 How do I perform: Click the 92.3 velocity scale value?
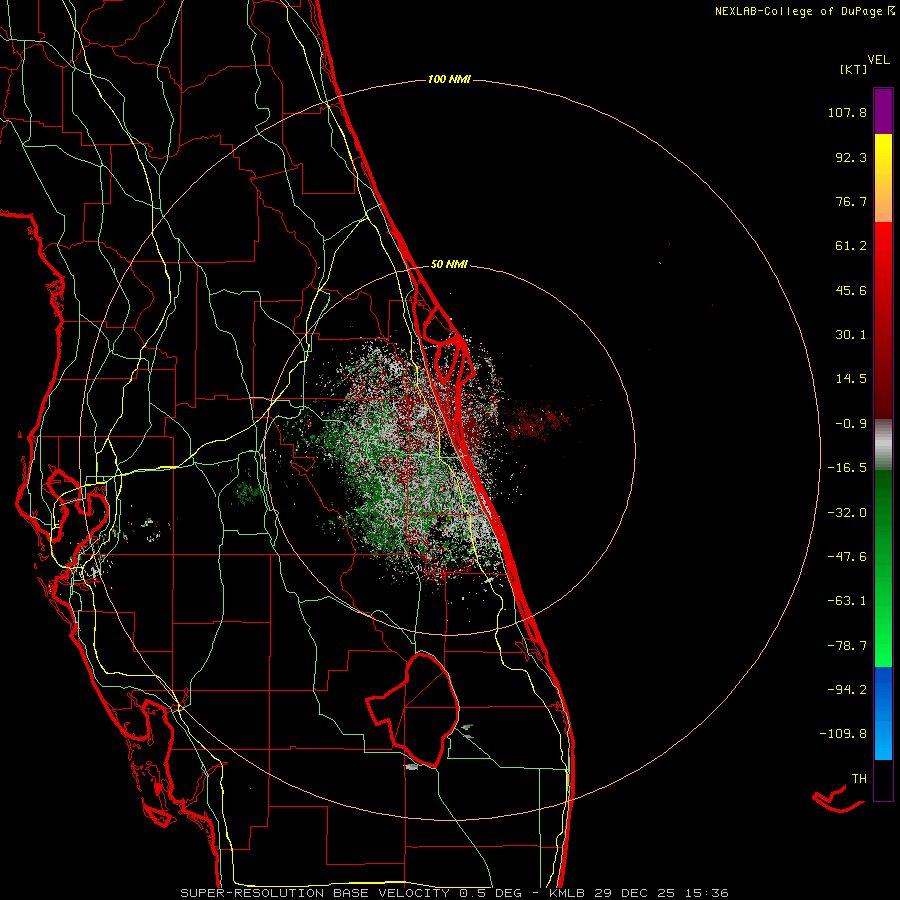[x=851, y=157]
